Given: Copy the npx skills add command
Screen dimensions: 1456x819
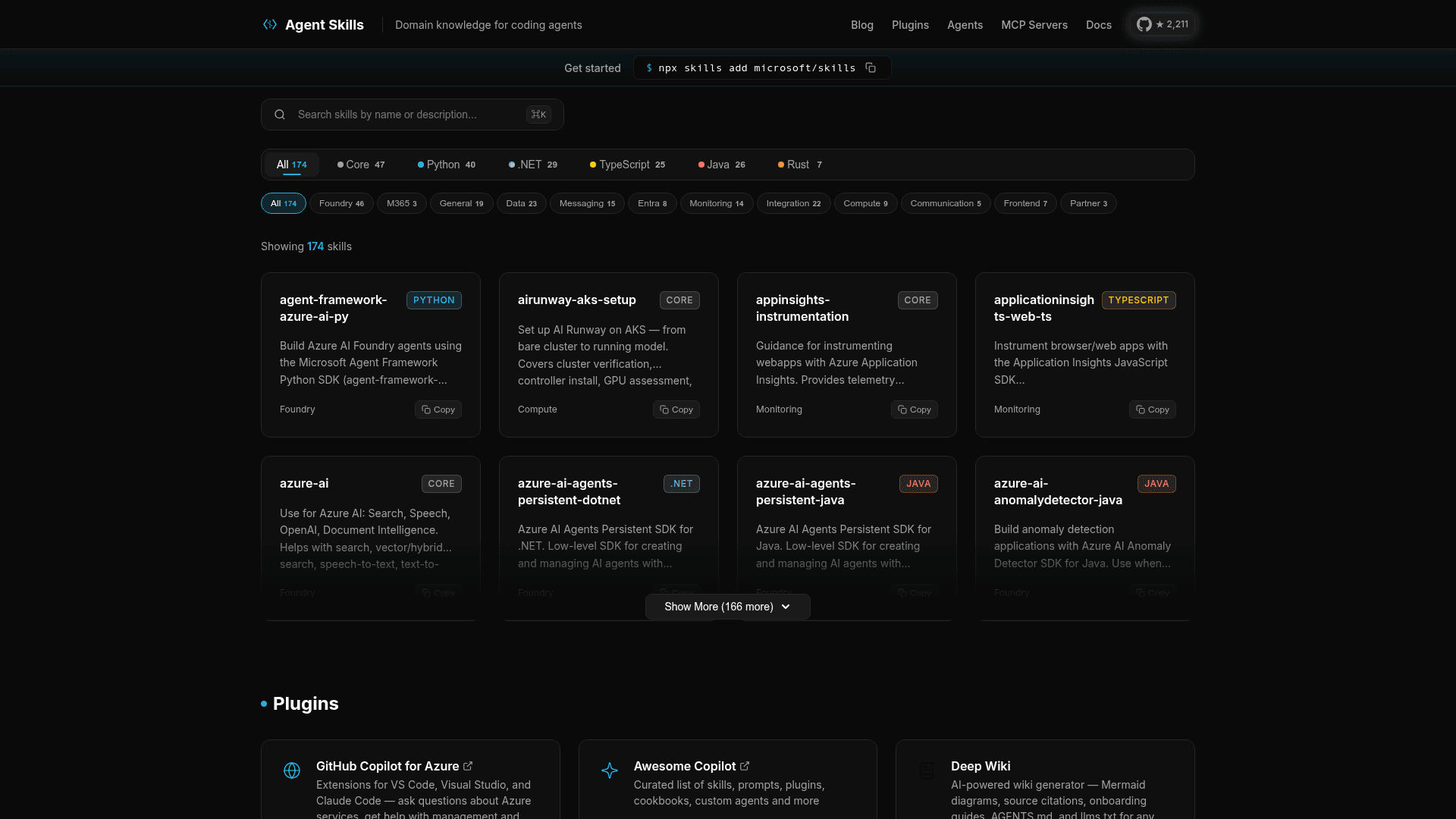Looking at the screenshot, I should coord(871,68).
